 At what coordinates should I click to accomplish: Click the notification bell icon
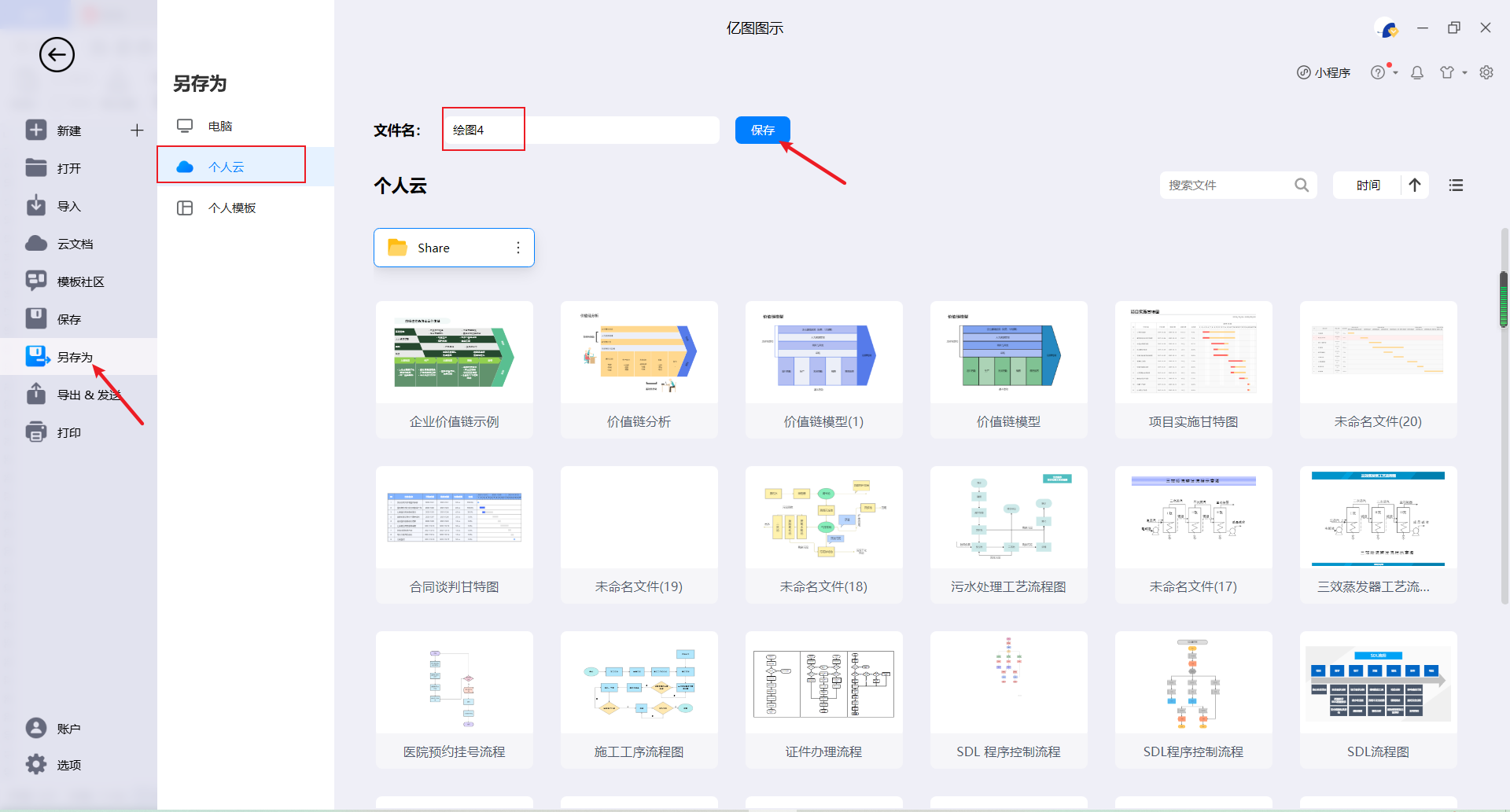pyautogui.click(x=1417, y=72)
